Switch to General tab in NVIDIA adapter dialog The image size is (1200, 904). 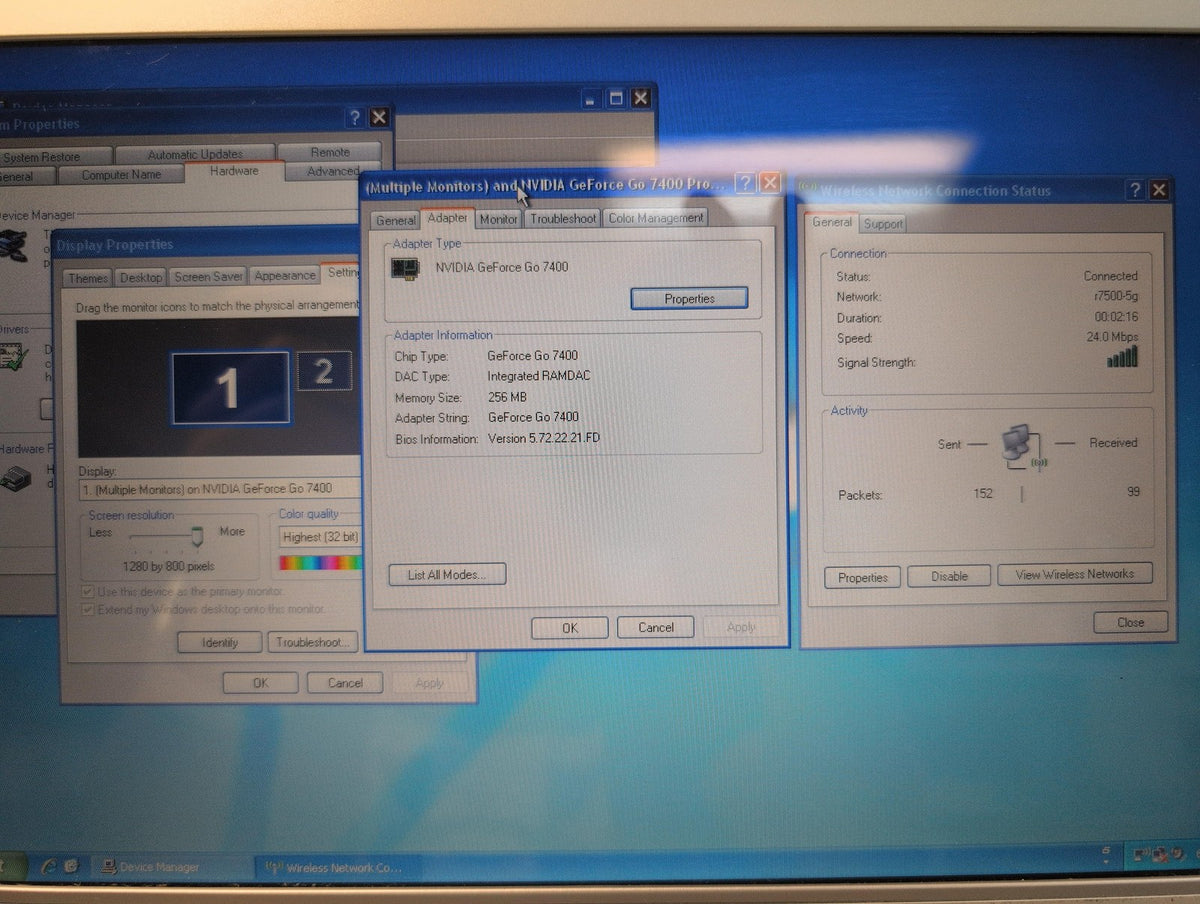pos(396,220)
